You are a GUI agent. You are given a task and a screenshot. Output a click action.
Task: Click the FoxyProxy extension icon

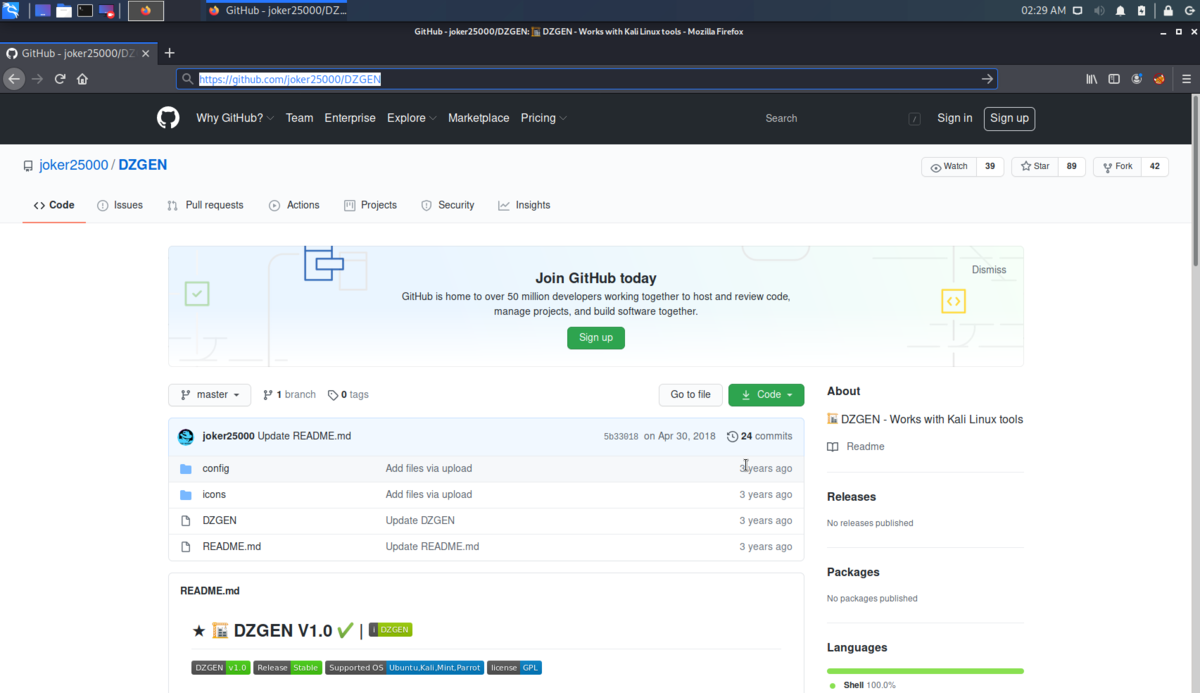click(1160, 79)
